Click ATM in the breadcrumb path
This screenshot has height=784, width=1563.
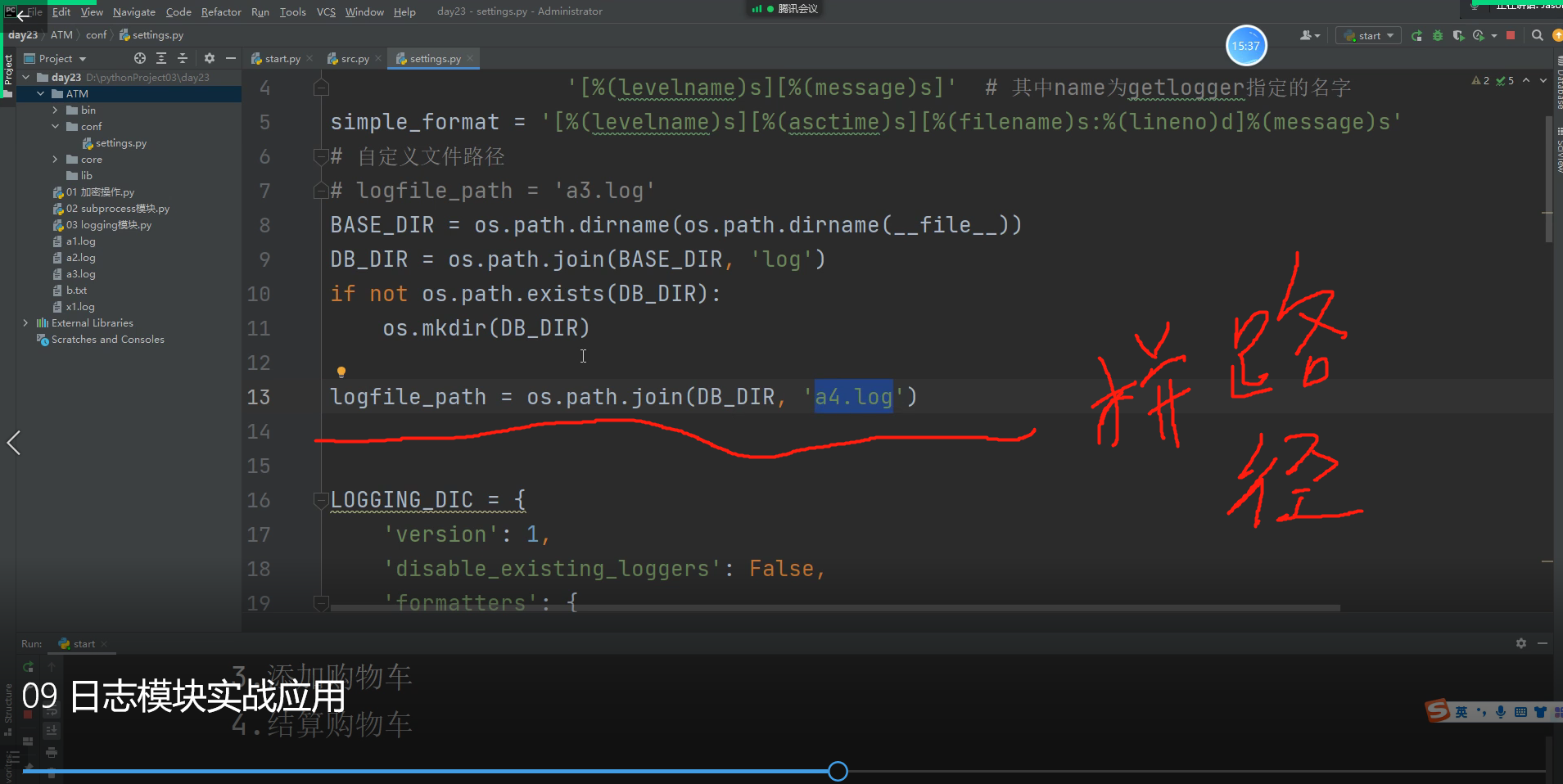coord(61,35)
